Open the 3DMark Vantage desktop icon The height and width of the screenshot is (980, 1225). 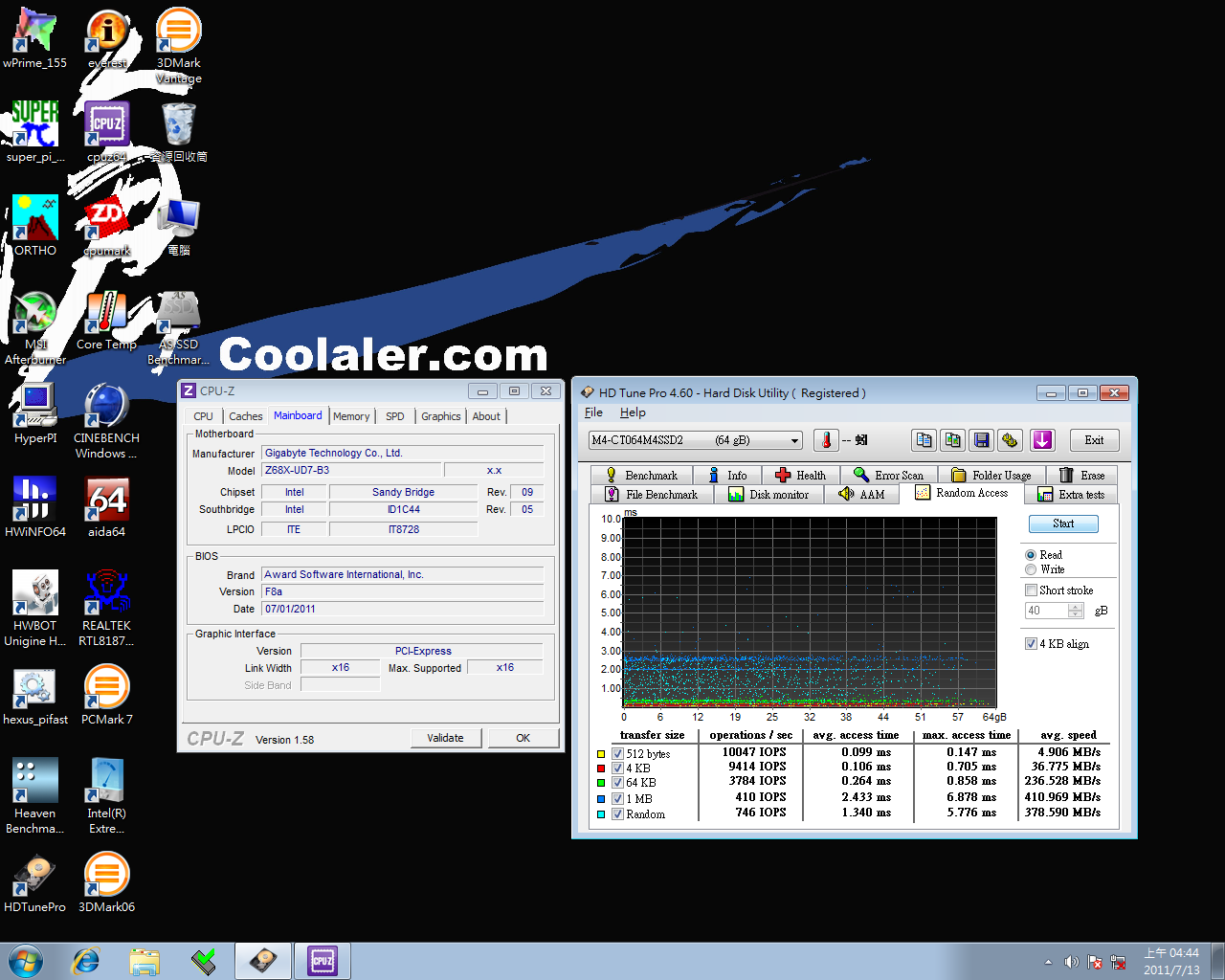[179, 46]
